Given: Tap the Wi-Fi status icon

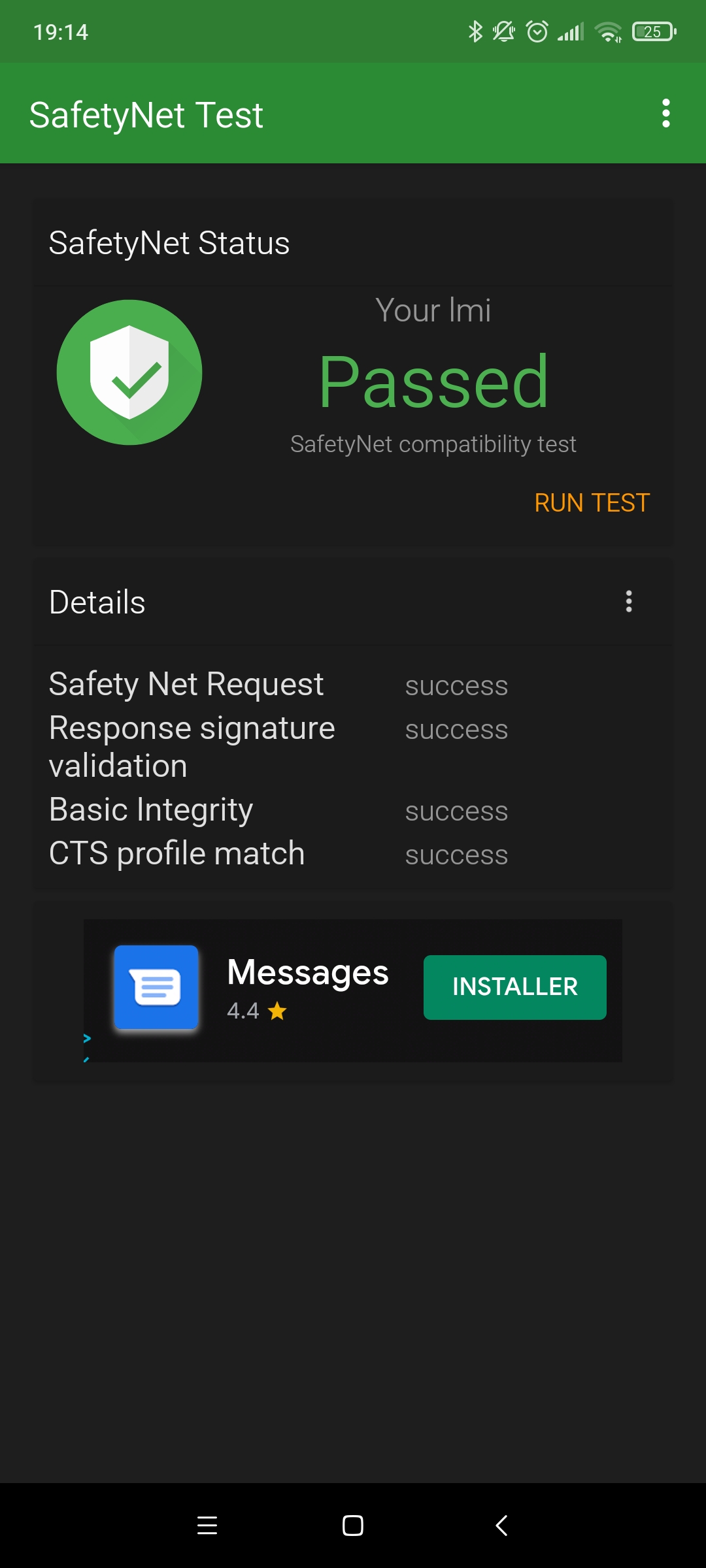Looking at the screenshot, I should tap(609, 31).
